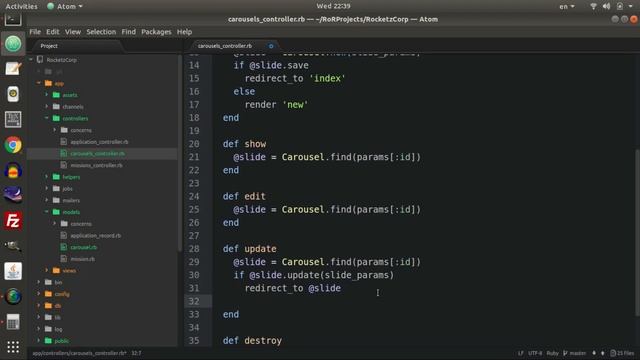Switch to the carousels_controller.rb tab
Viewport: 640px width, 360px height.
(x=231, y=46)
